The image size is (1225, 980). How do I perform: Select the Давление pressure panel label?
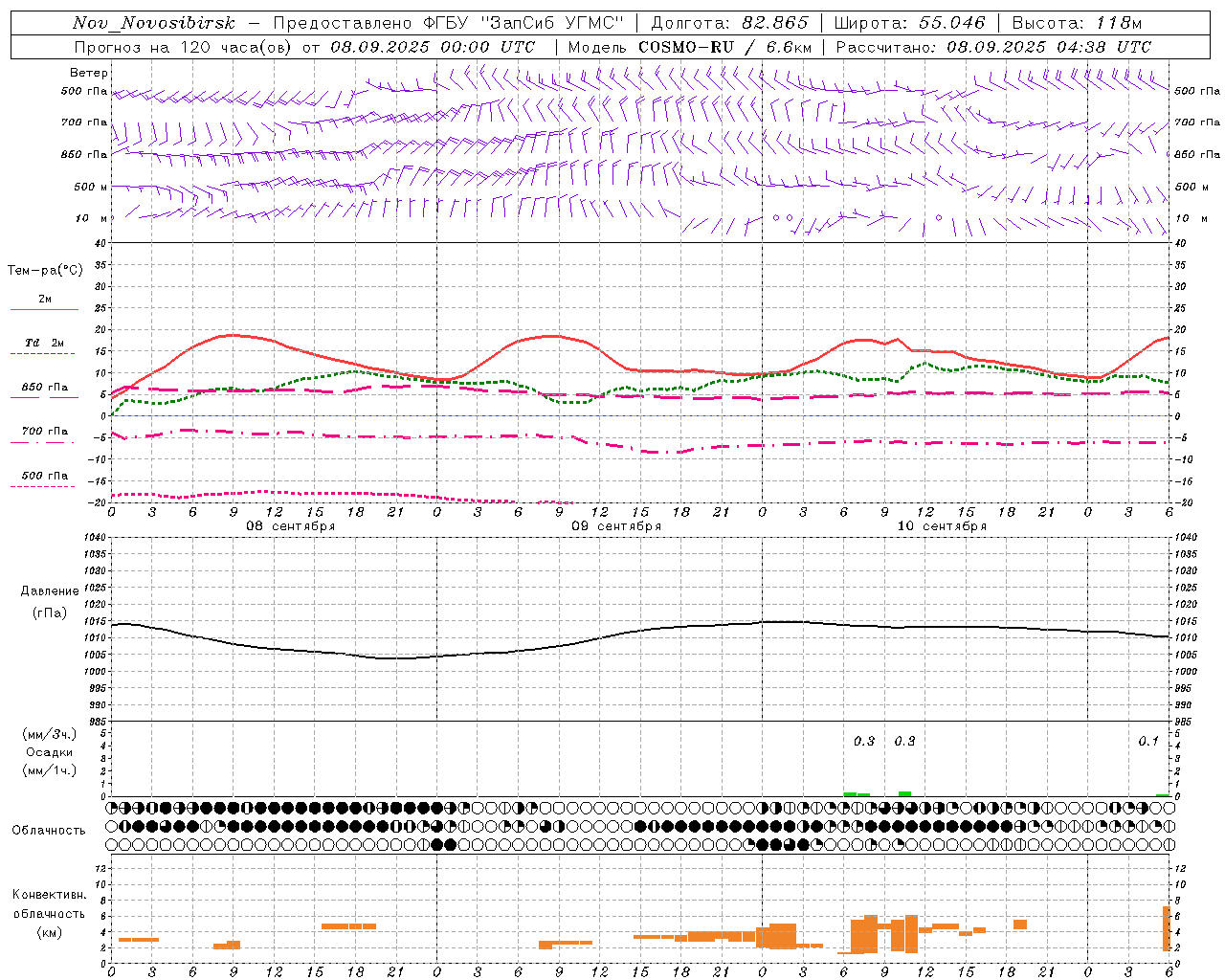point(50,591)
